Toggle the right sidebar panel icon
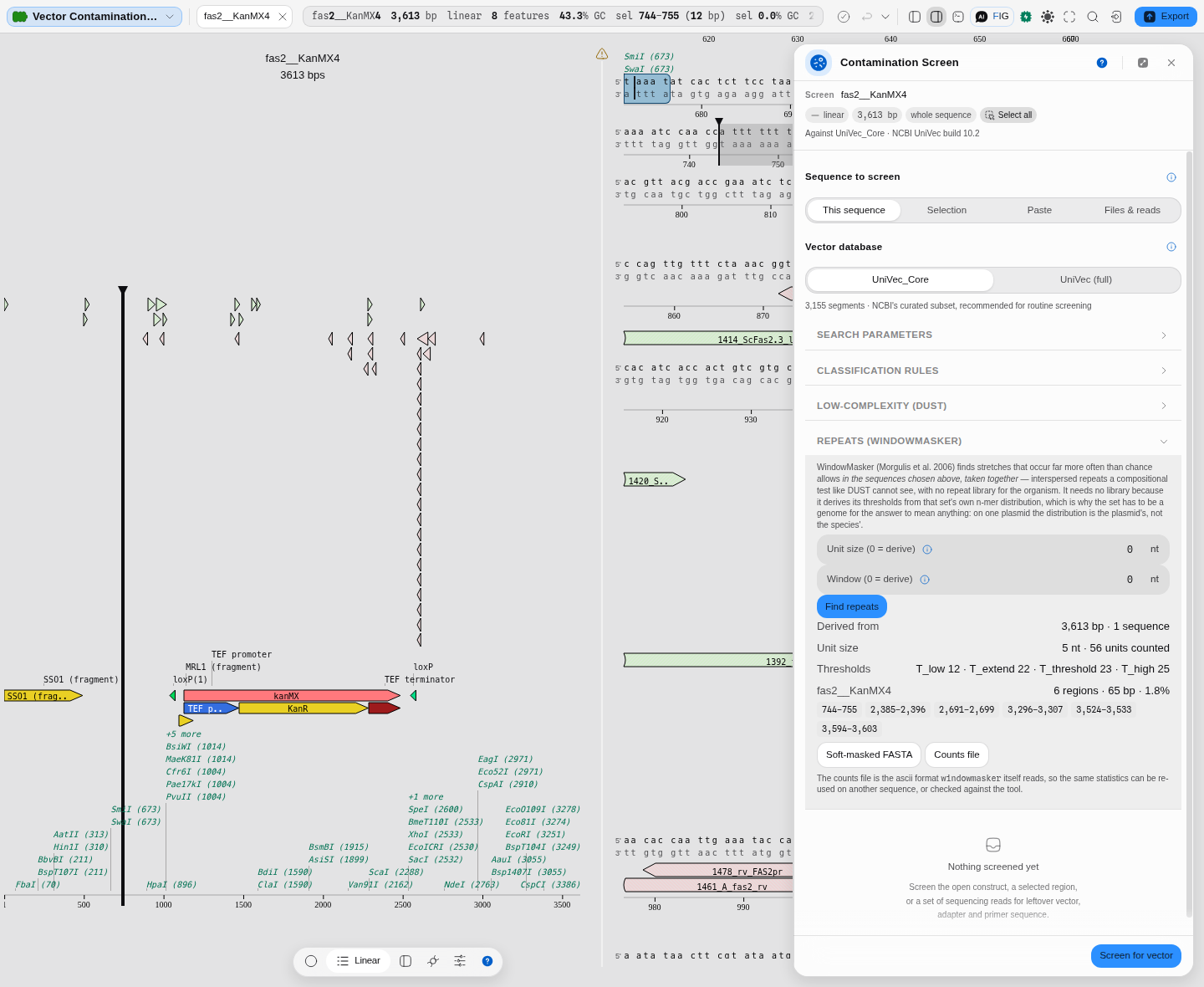This screenshot has width=1204, height=987. (x=936, y=17)
